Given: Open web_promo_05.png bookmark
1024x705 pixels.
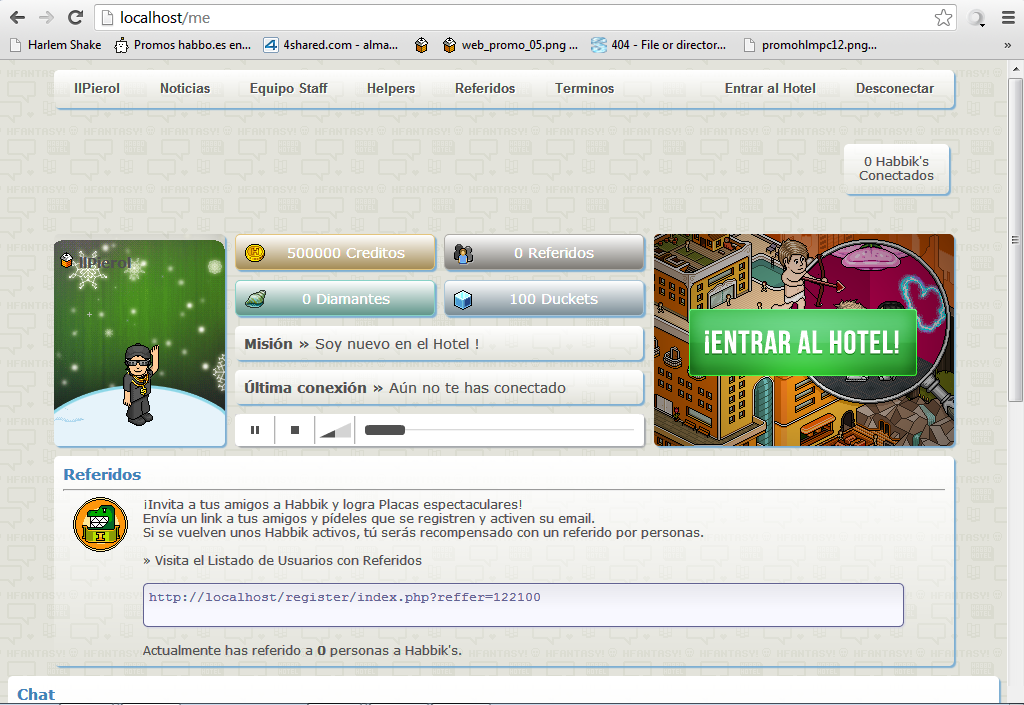Looking at the screenshot, I should (x=510, y=45).
